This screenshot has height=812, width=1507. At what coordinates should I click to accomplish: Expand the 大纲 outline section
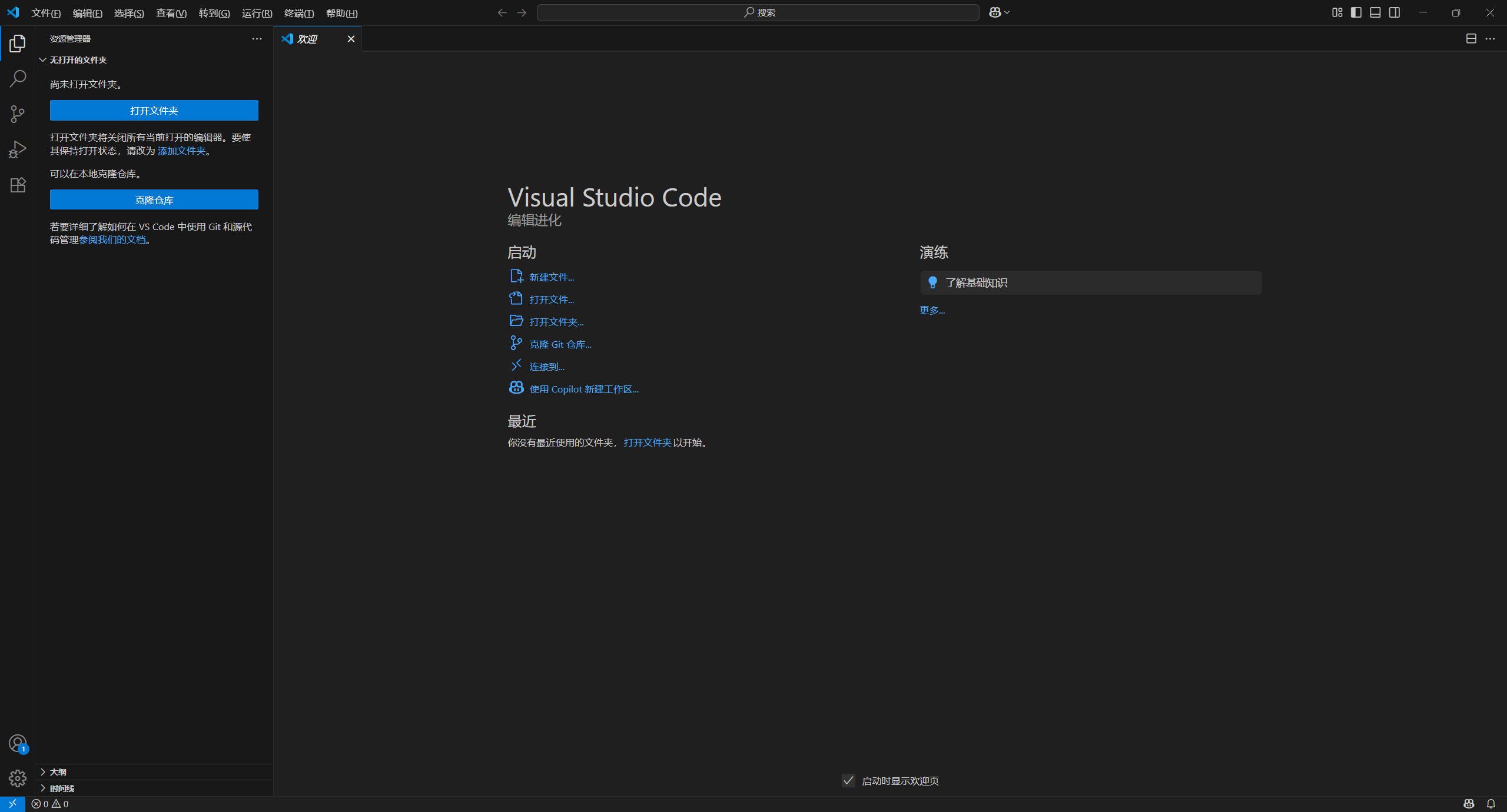tap(58, 772)
